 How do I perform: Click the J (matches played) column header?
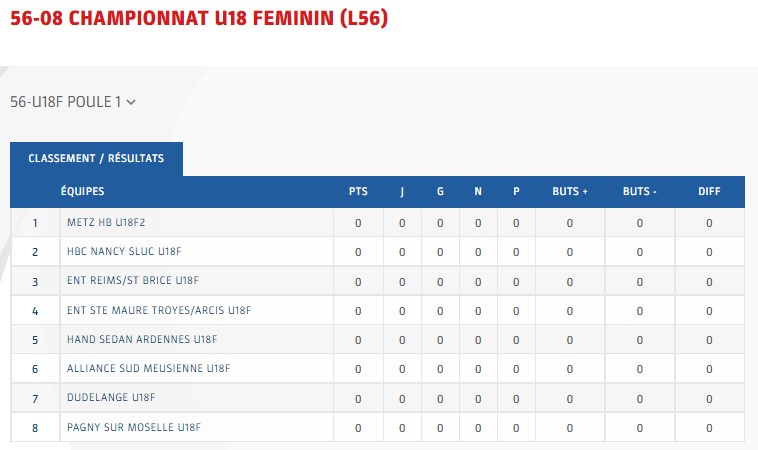pos(402,191)
